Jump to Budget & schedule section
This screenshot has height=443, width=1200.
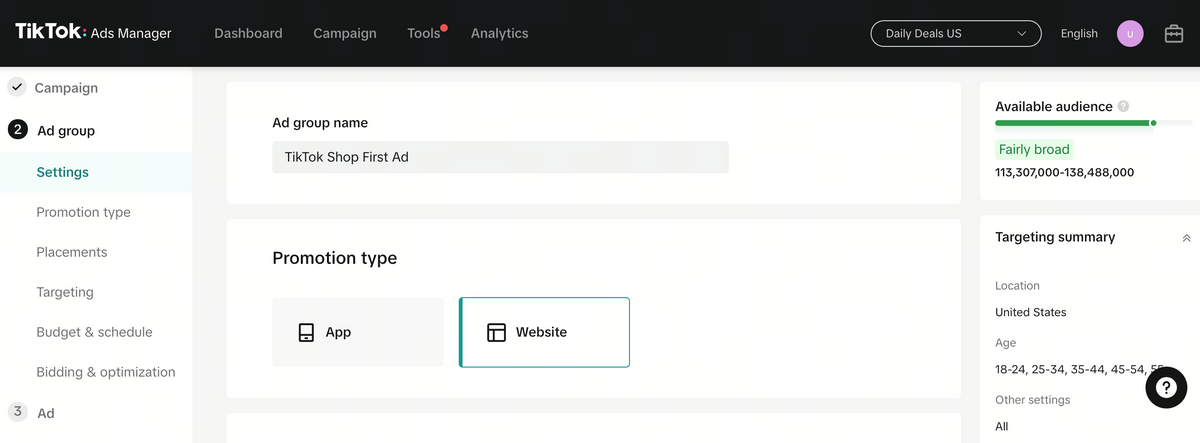pyautogui.click(x=94, y=332)
